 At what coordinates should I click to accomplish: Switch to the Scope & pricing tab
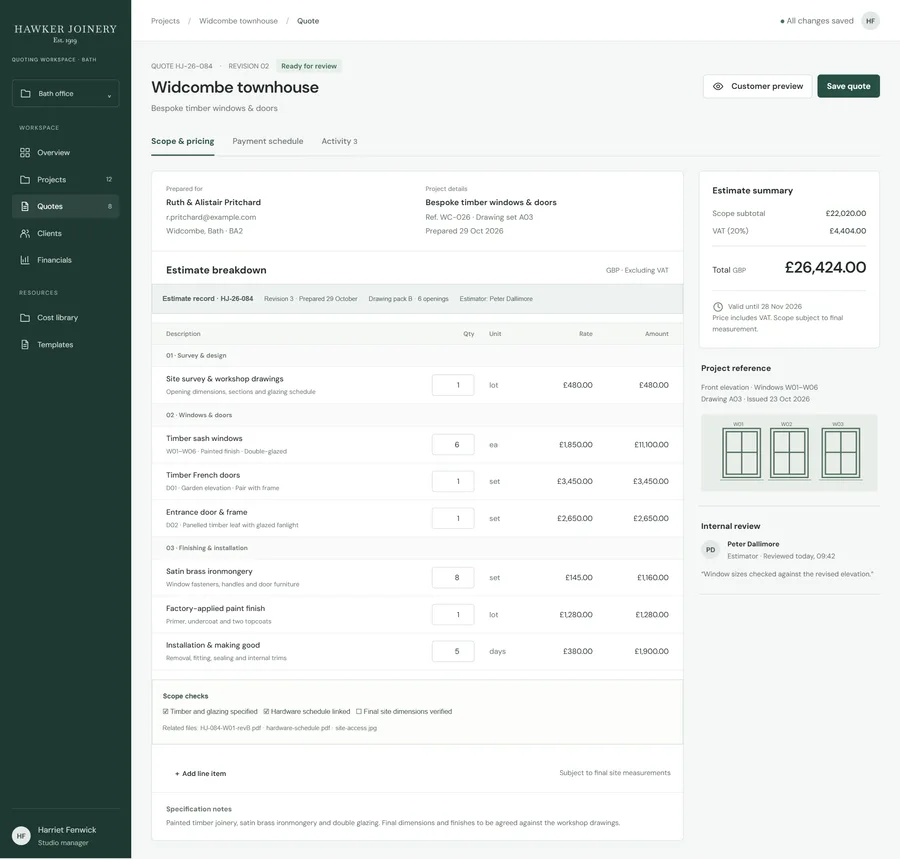pyautogui.click(x=183, y=141)
